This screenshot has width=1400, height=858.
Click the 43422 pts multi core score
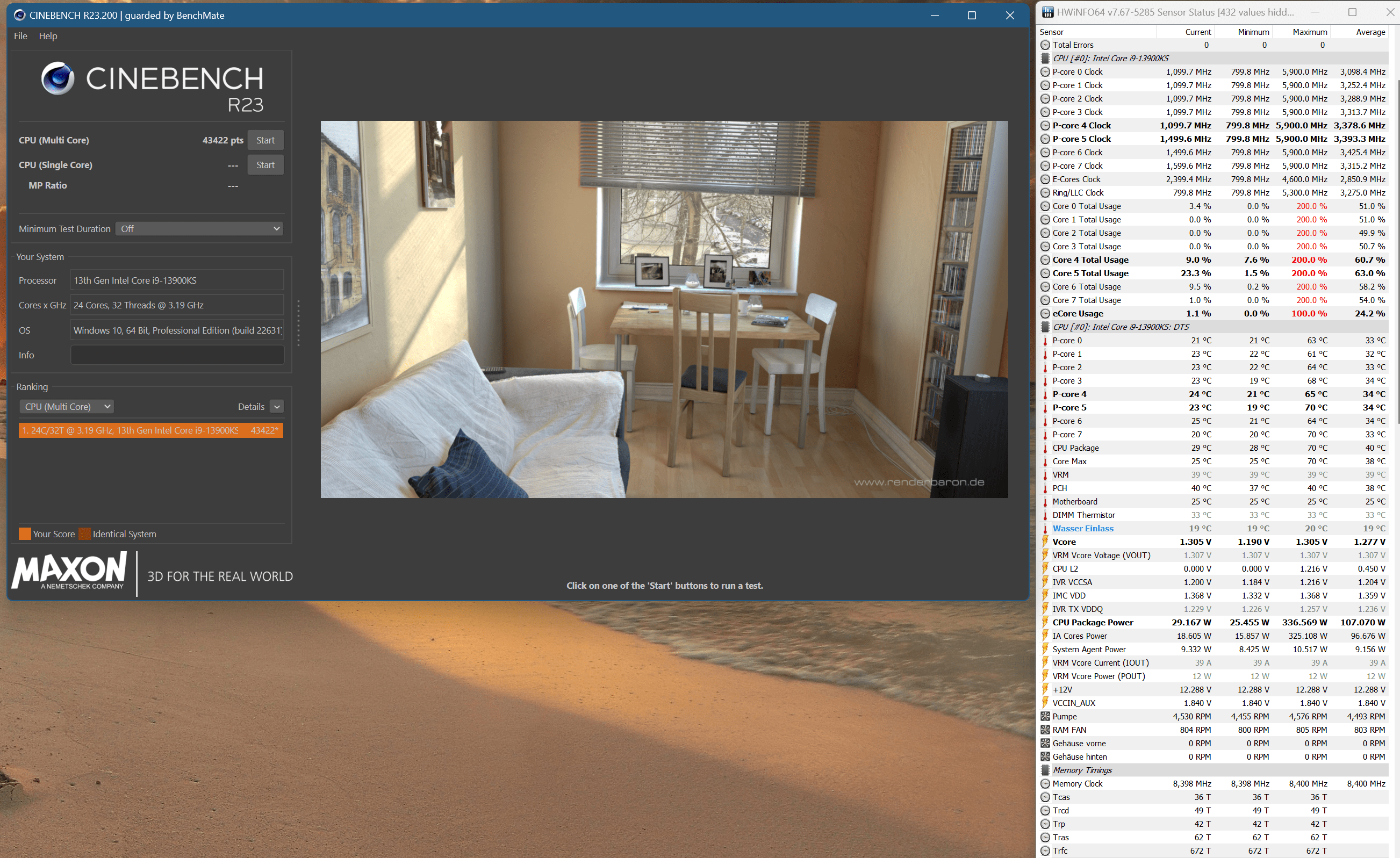(x=222, y=140)
